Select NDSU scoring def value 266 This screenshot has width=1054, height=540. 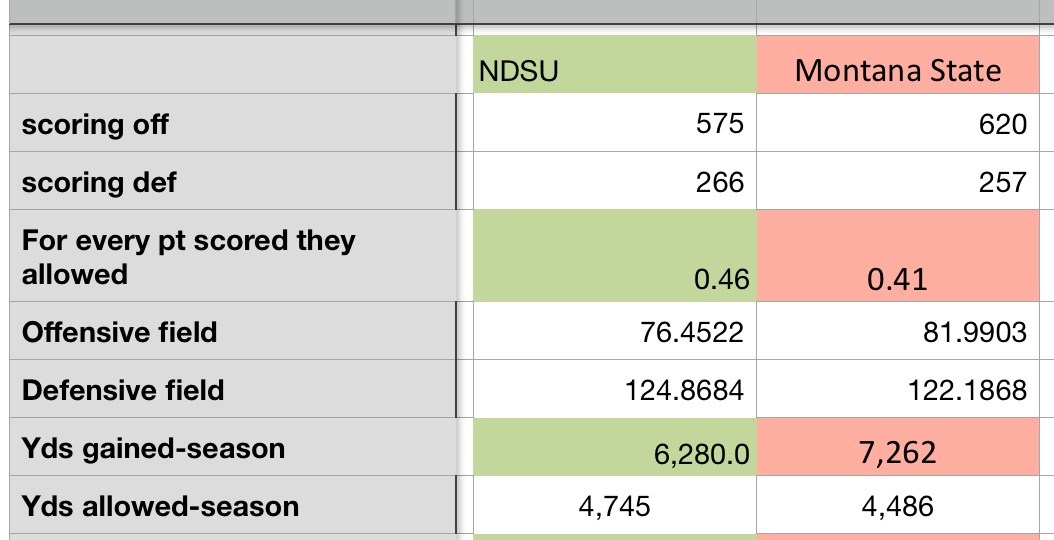[x=614, y=182]
